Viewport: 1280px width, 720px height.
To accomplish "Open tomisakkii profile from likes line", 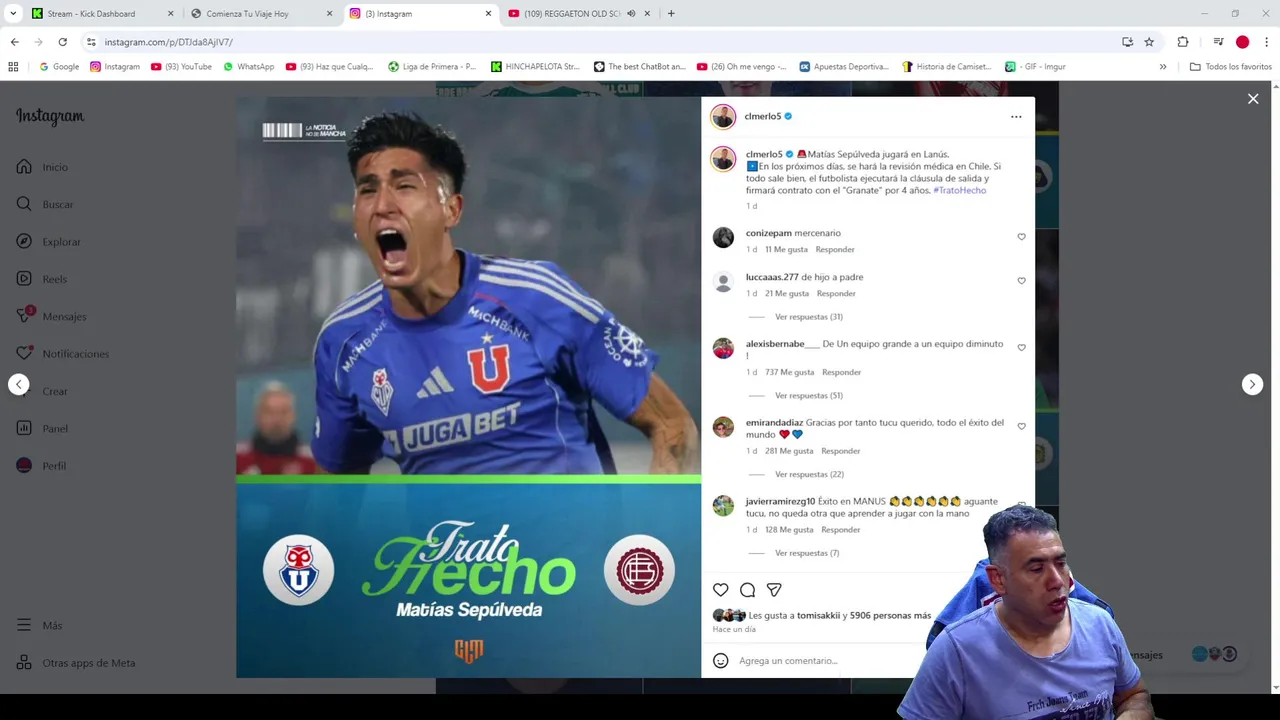I will pos(819,616).
